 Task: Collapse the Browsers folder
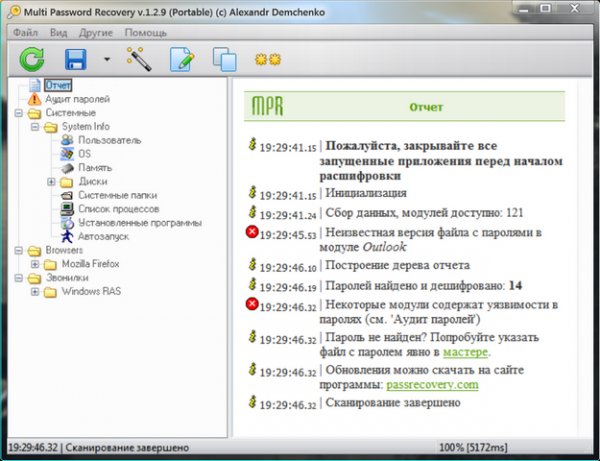[x=18, y=250]
